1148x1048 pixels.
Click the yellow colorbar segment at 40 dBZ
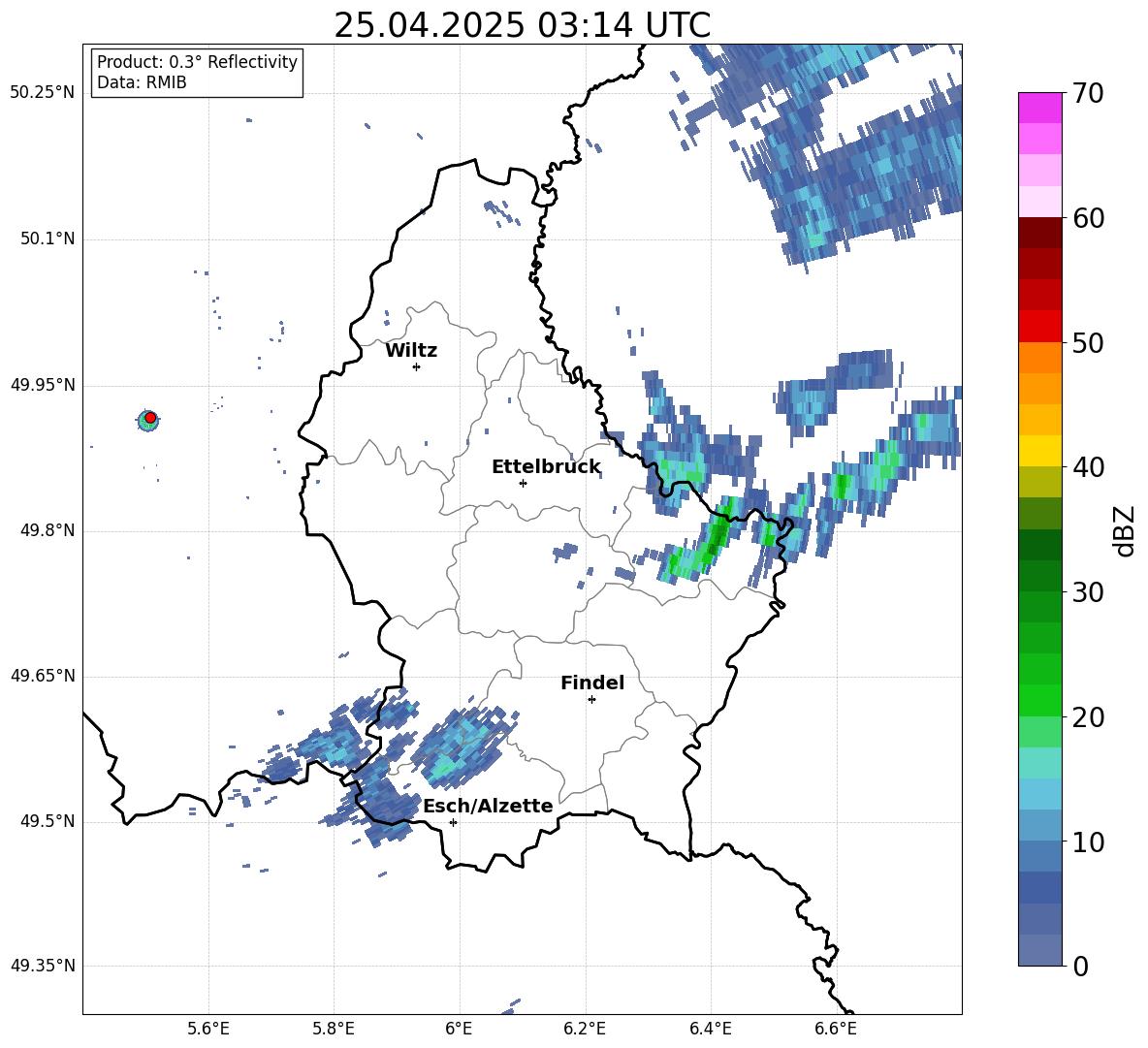point(1039,451)
